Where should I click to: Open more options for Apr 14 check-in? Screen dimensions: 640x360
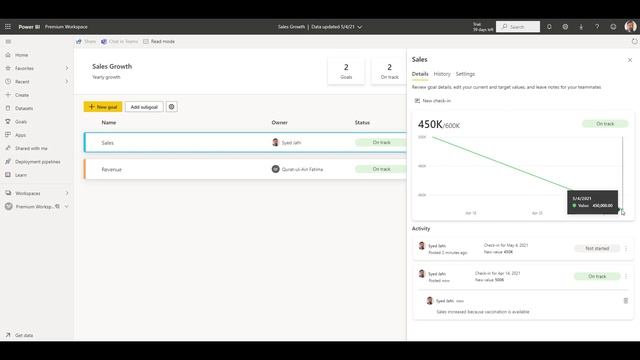(x=626, y=276)
